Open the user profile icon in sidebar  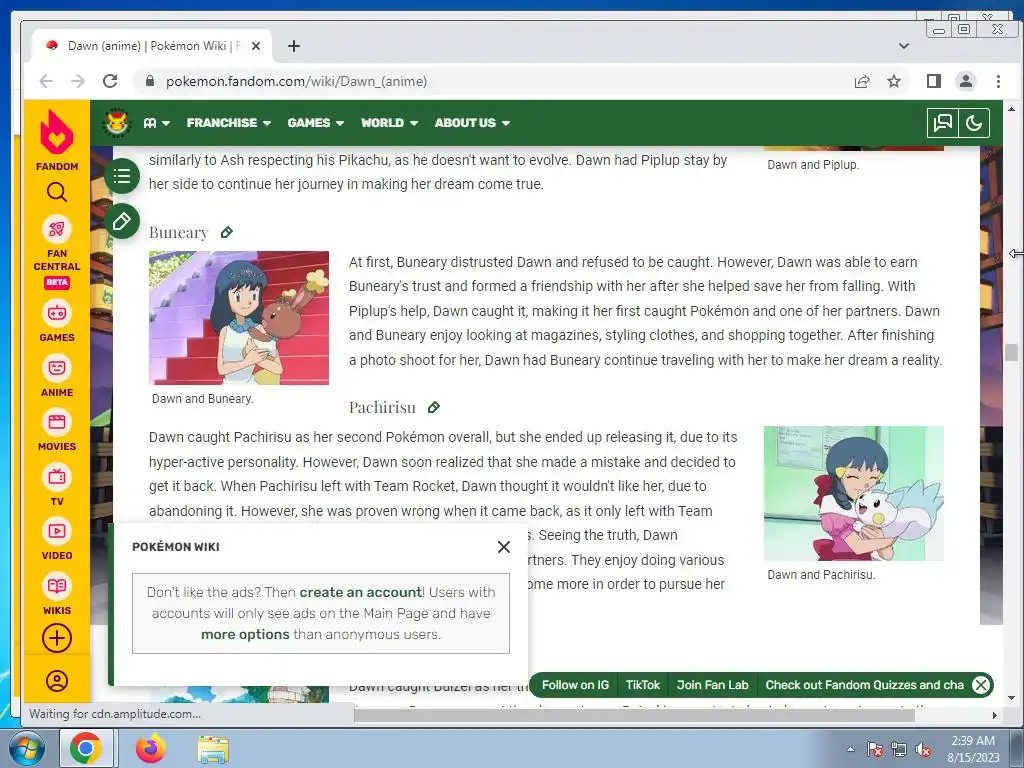coord(57,681)
